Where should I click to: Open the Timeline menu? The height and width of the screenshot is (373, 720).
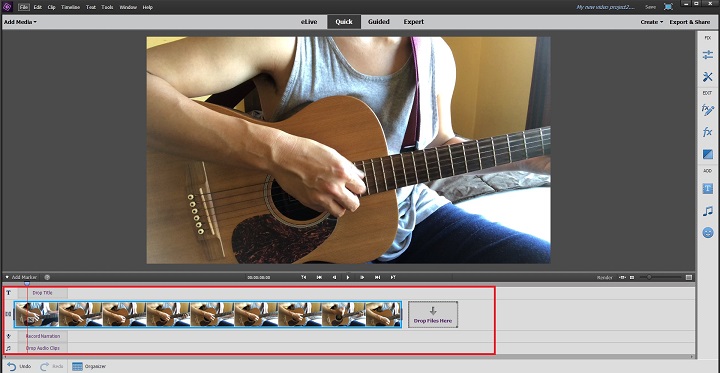(71, 7)
